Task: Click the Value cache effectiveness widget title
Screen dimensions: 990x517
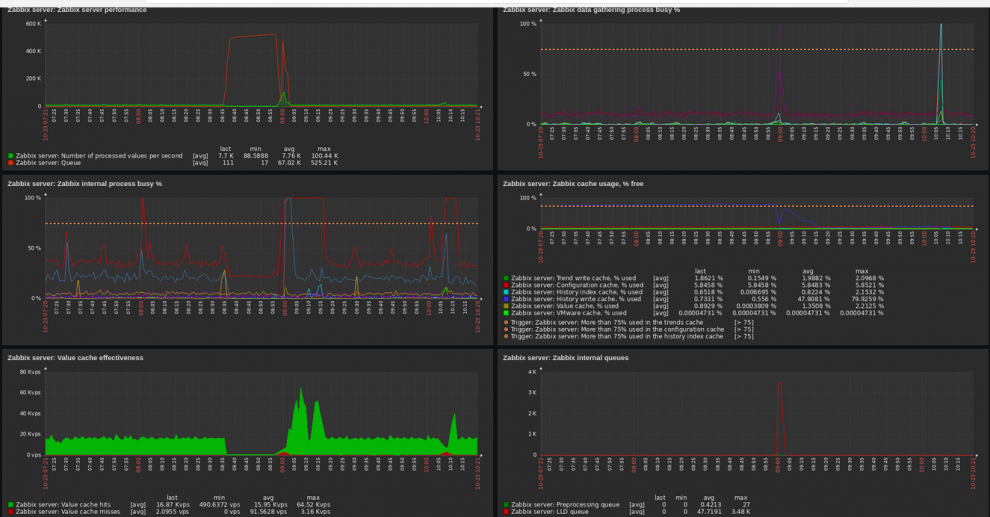Action: [x=75, y=357]
